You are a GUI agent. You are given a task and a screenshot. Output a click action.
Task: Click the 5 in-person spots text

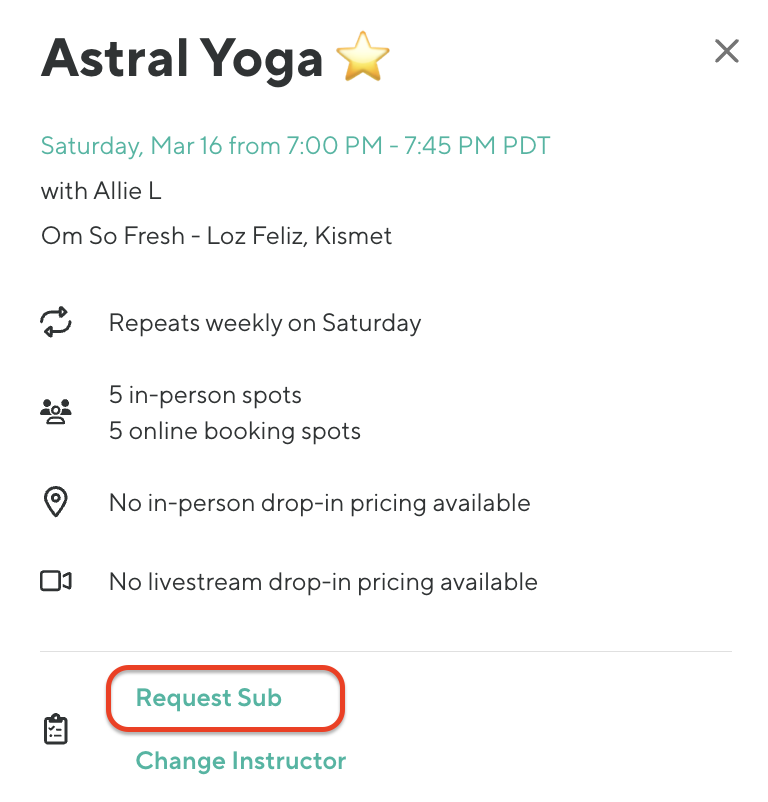[x=205, y=395]
